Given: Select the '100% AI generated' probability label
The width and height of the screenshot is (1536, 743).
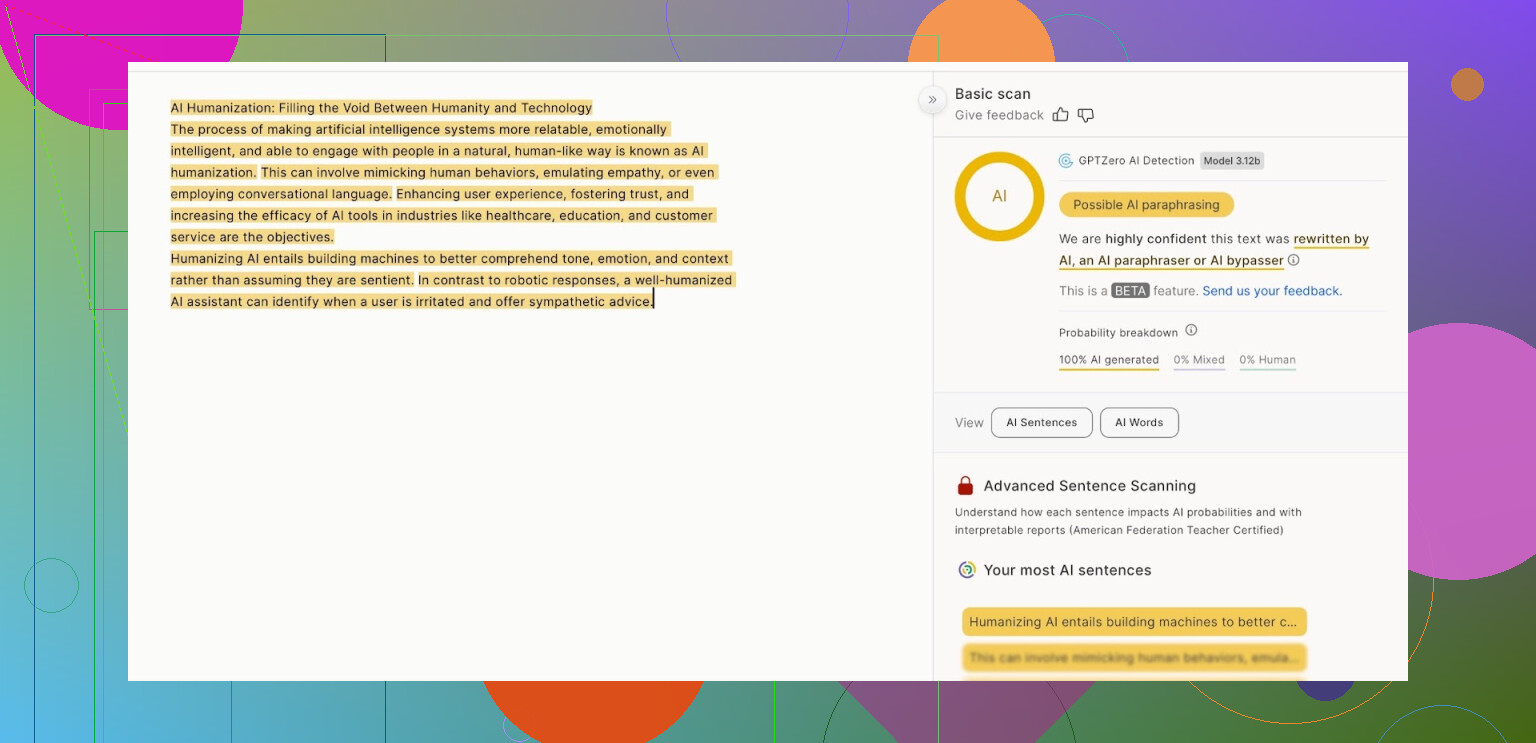Looking at the screenshot, I should [1109, 360].
